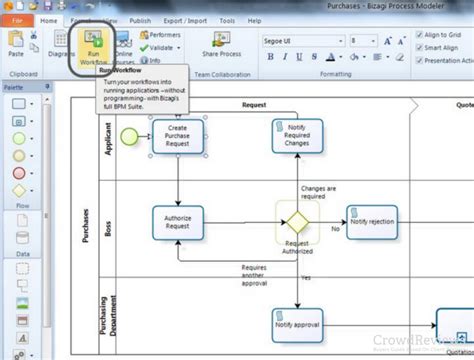The image size is (474, 360).
Task: Click the Cut scissors icon
Action: tap(34, 35)
